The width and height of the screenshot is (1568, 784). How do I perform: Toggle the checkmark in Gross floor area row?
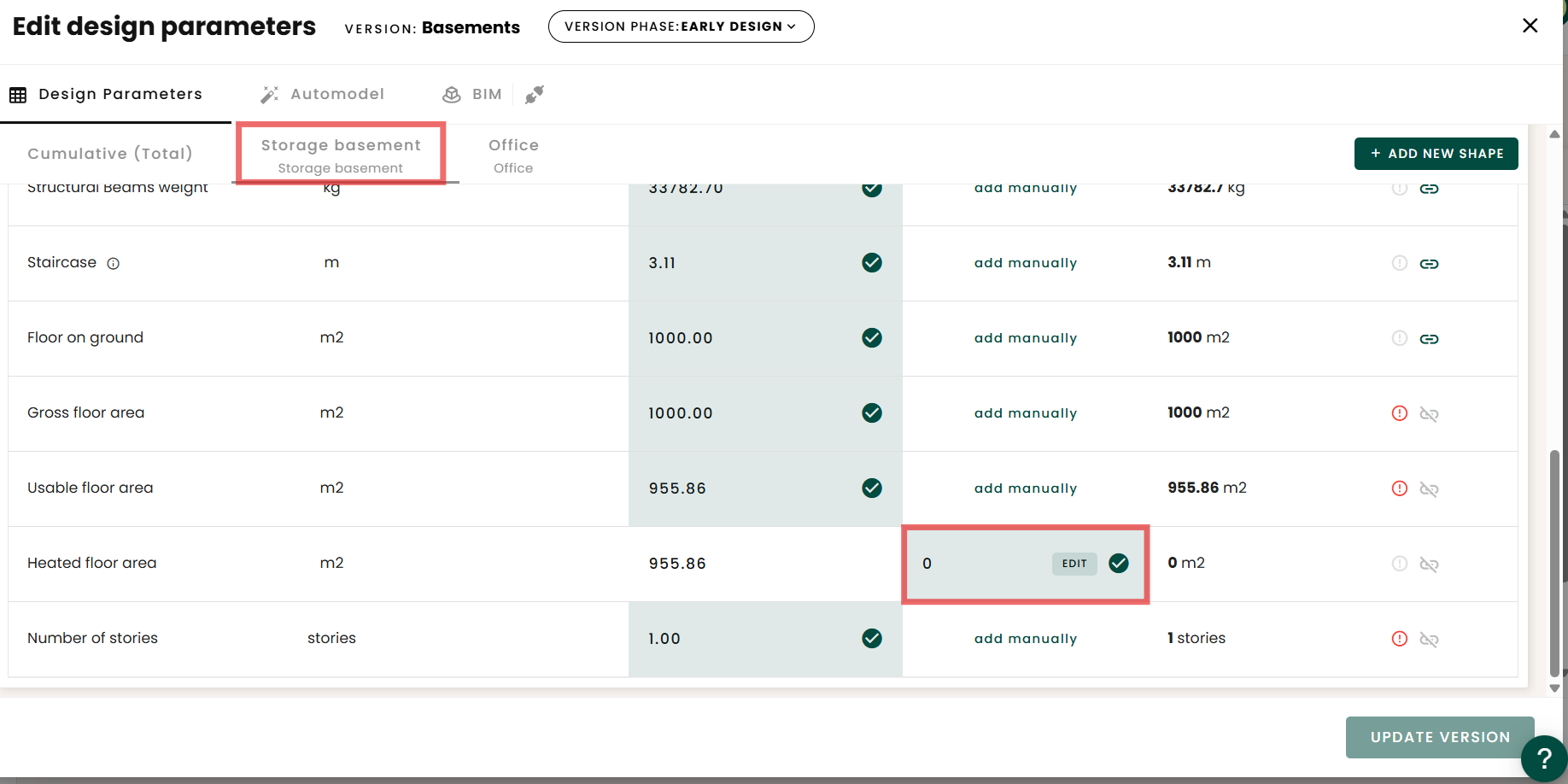872,413
